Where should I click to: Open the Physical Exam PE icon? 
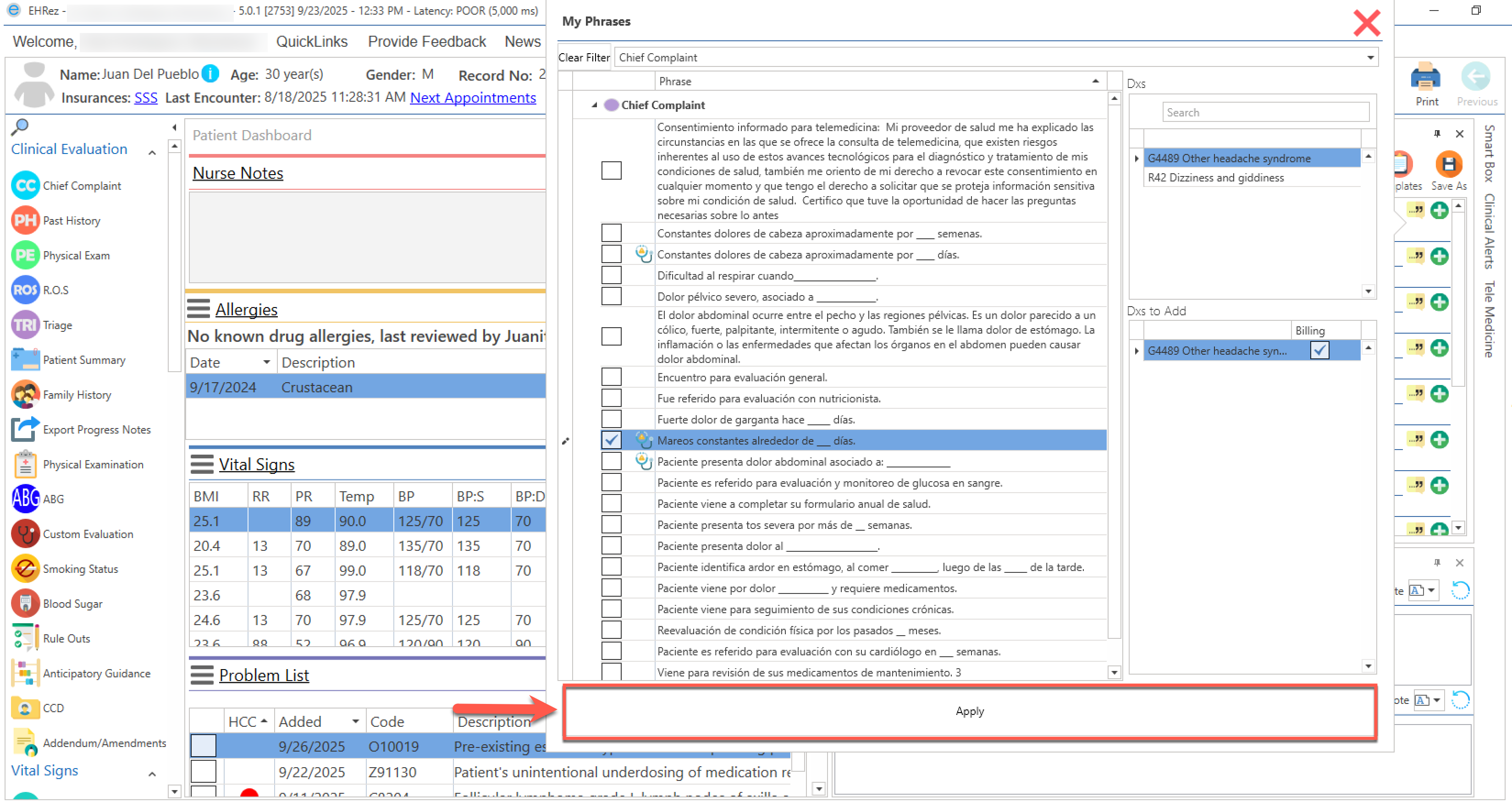pos(25,255)
